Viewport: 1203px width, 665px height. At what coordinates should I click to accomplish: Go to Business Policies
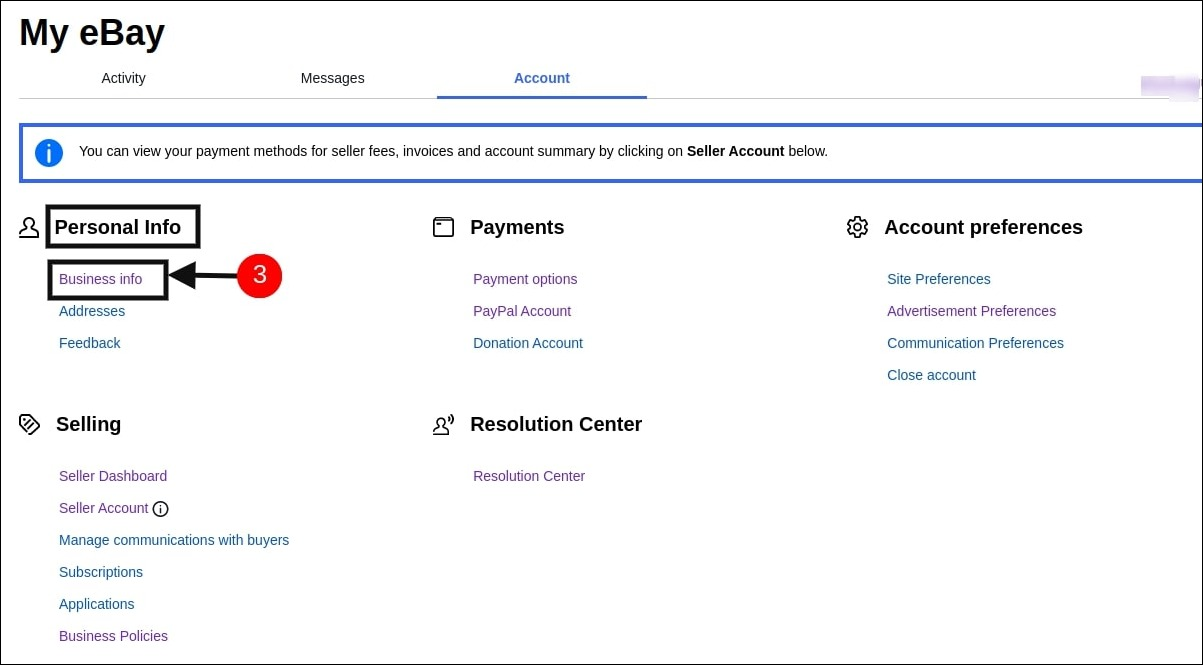point(113,636)
